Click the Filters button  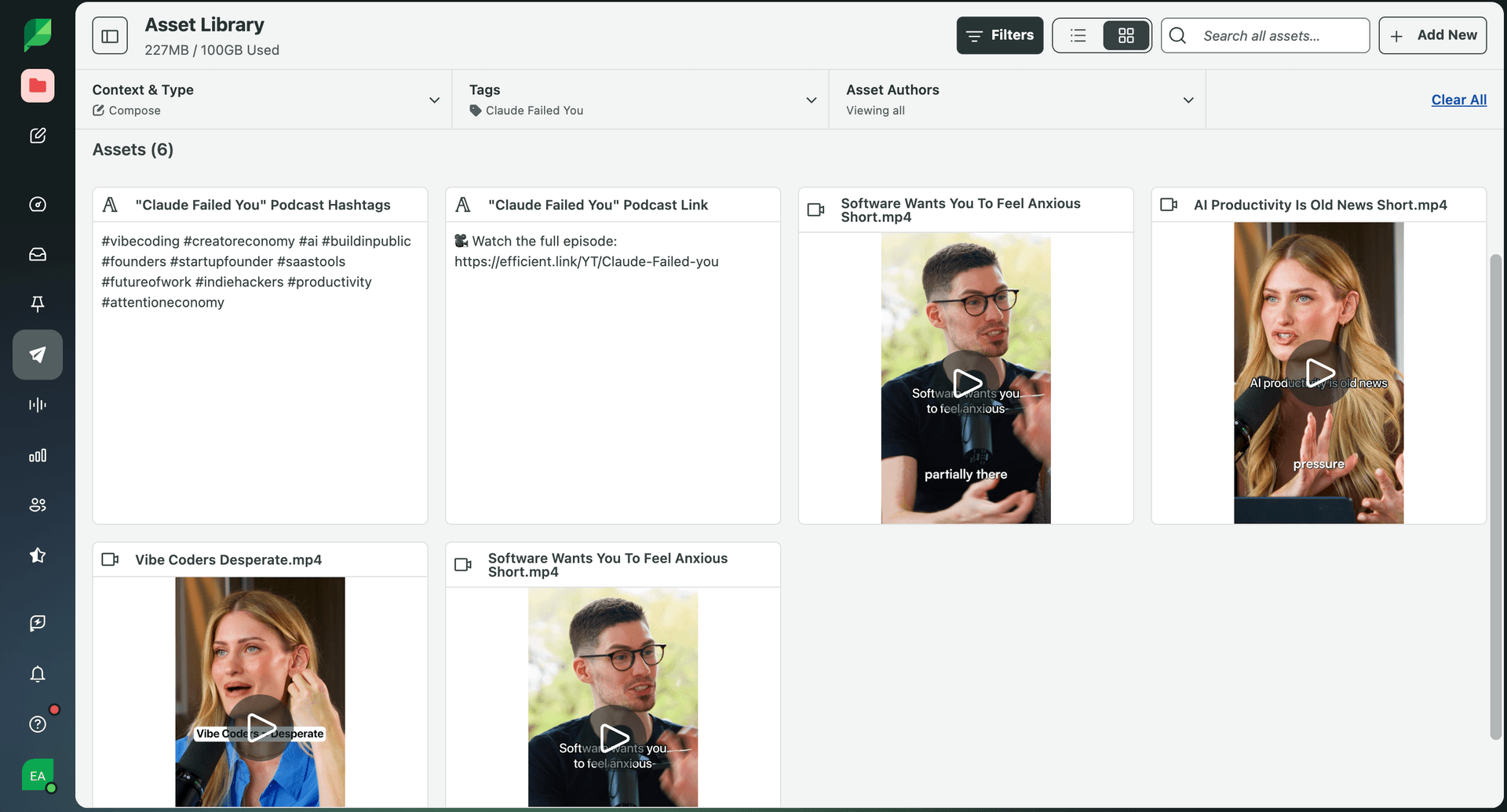click(1000, 35)
